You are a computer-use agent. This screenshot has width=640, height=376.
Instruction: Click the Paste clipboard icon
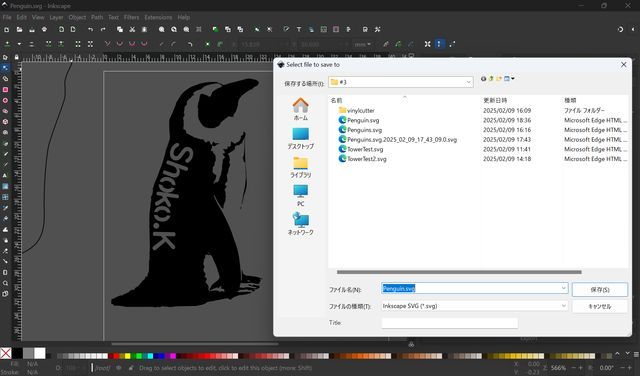click(144, 29)
